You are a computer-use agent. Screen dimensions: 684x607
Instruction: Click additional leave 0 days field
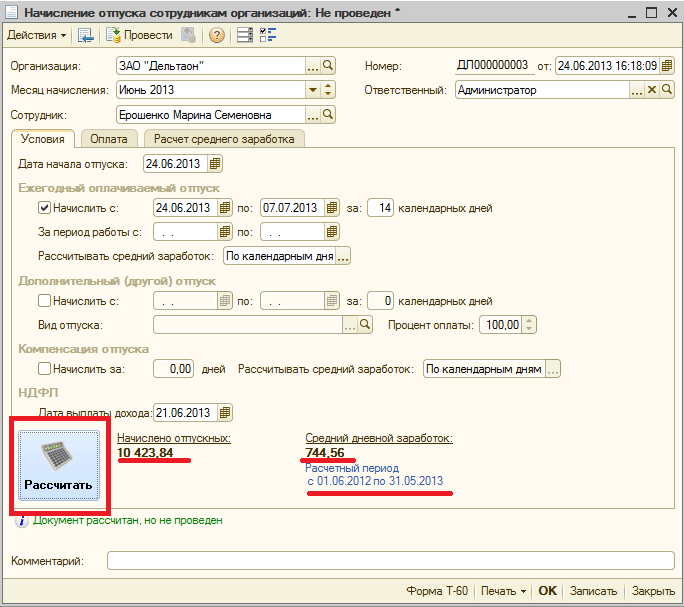380,301
